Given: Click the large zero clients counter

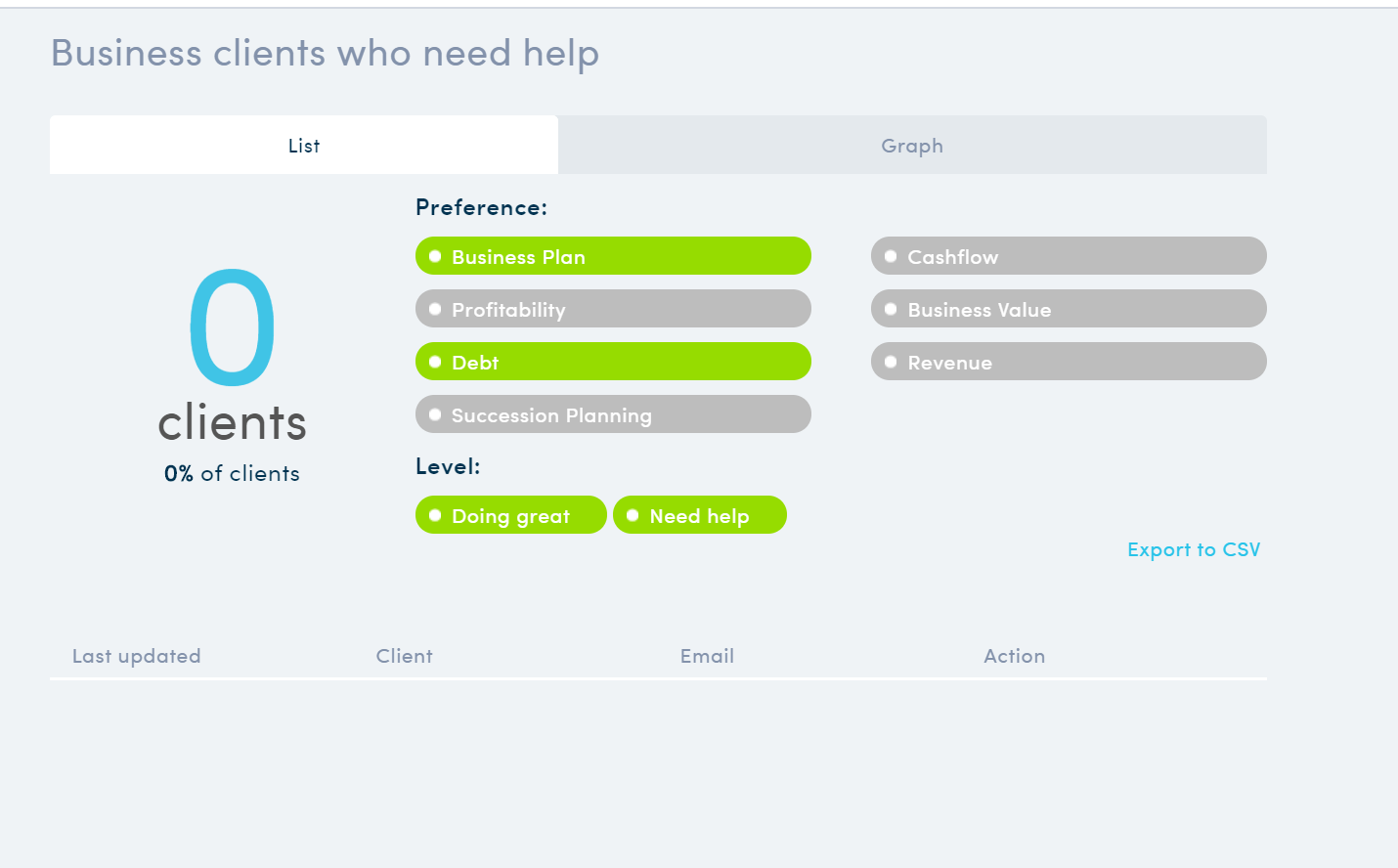Looking at the screenshot, I should (233, 327).
